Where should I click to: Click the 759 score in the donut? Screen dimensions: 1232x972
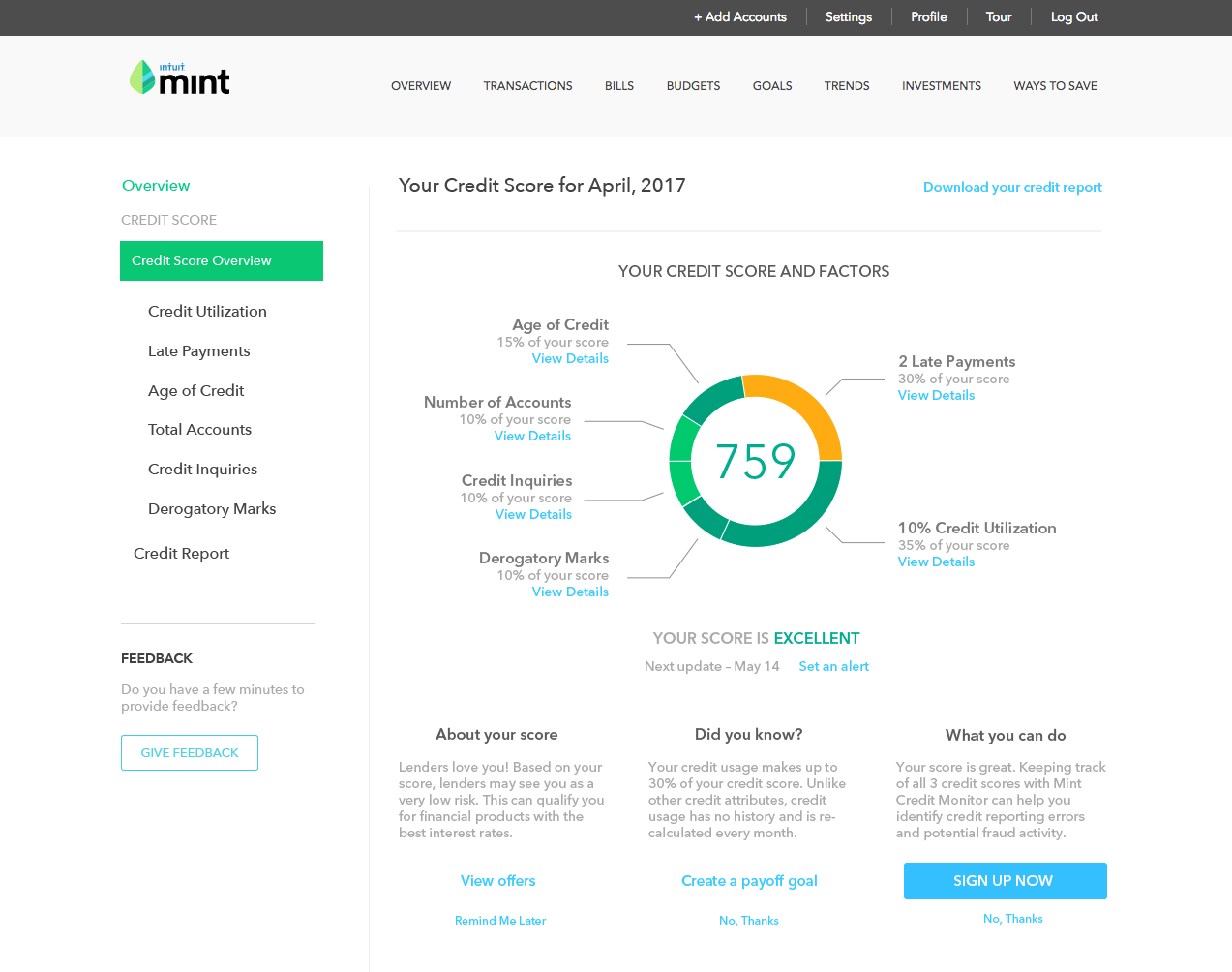(756, 462)
